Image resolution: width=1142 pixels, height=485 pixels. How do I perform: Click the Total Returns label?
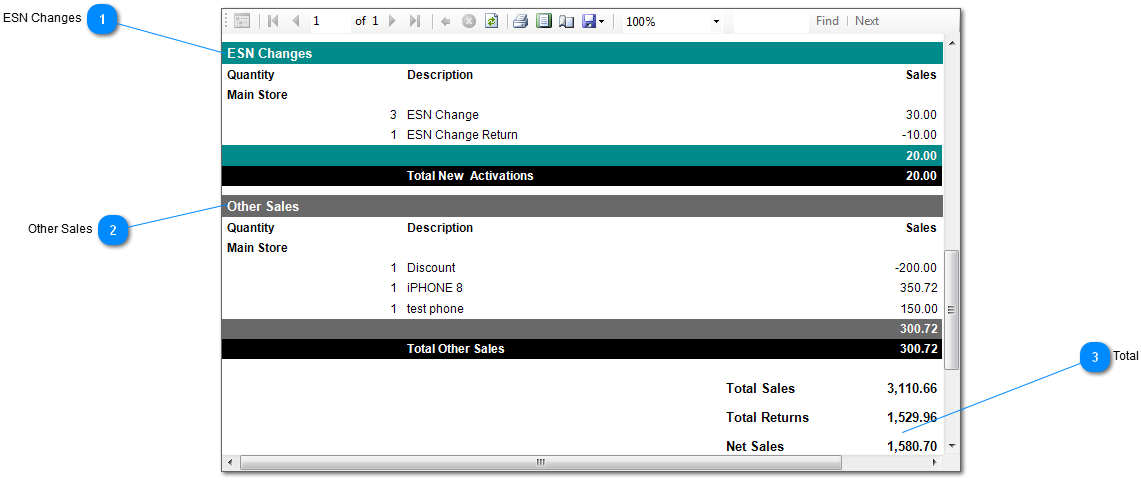point(768,417)
